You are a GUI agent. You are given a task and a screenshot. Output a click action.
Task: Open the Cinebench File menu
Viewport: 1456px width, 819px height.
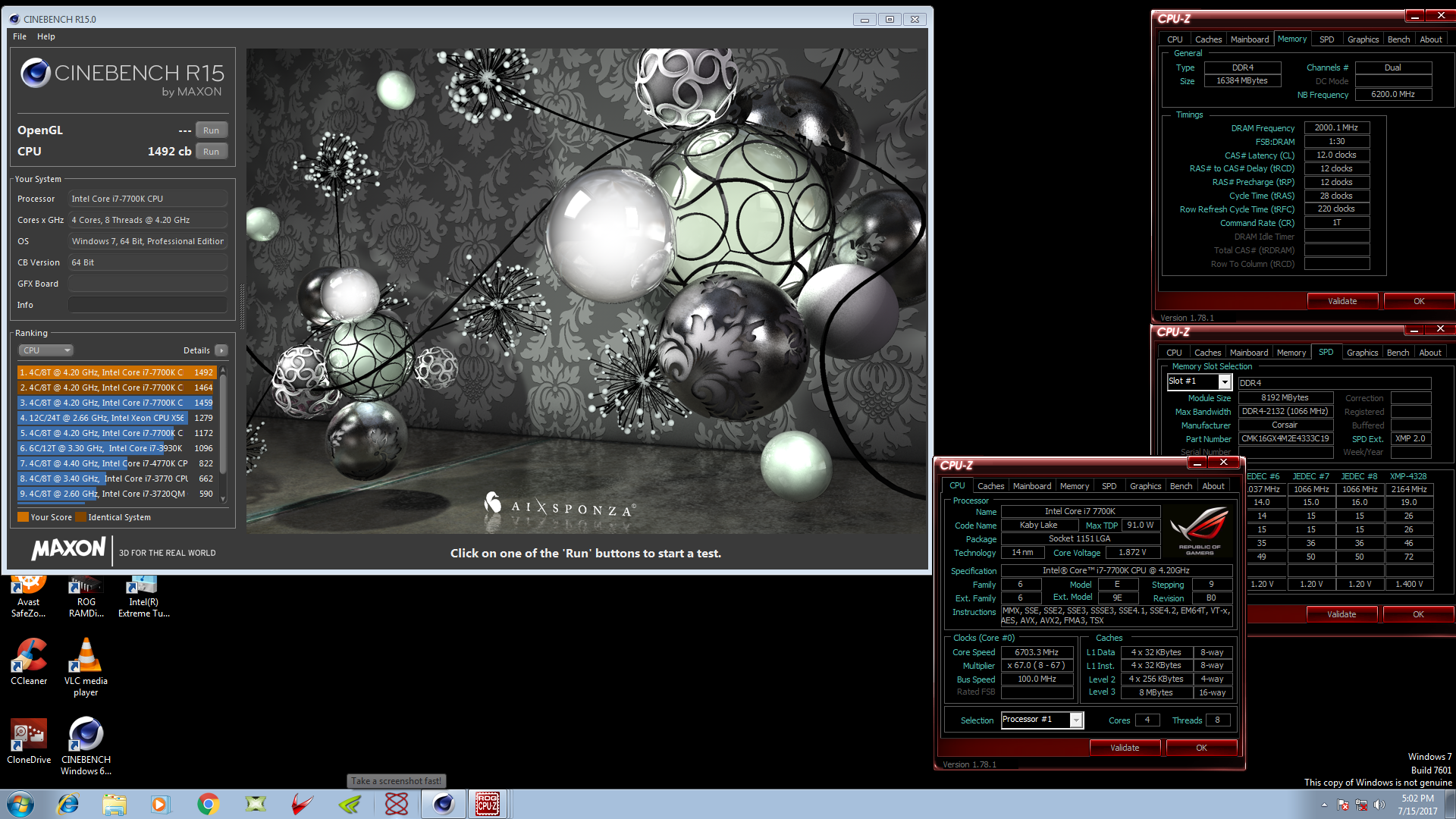click(x=20, y=36)
